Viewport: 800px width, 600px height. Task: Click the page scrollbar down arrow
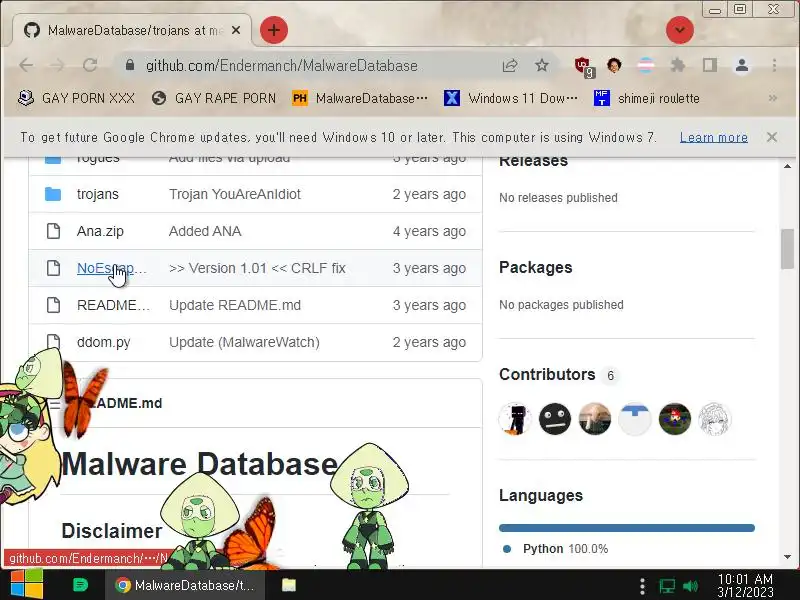[788, 557]
